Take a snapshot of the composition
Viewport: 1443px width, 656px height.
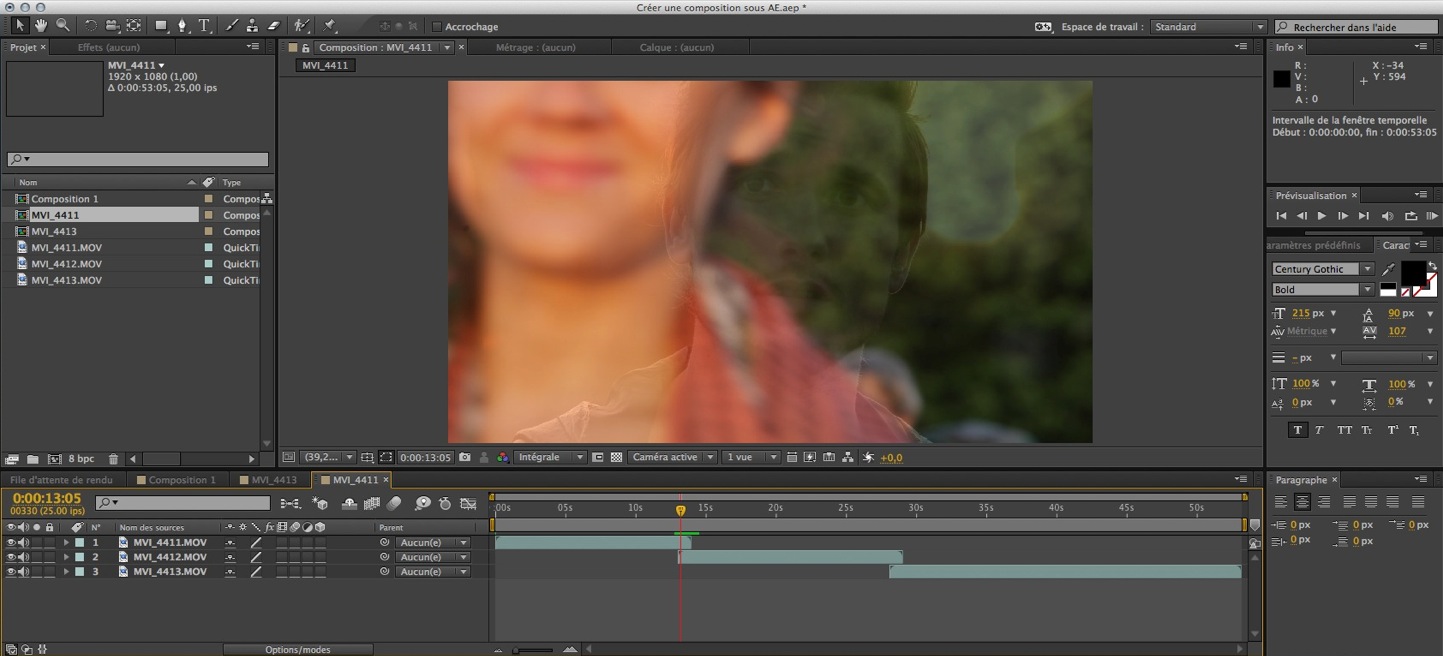pyautogui.click(x=463, y=456)
